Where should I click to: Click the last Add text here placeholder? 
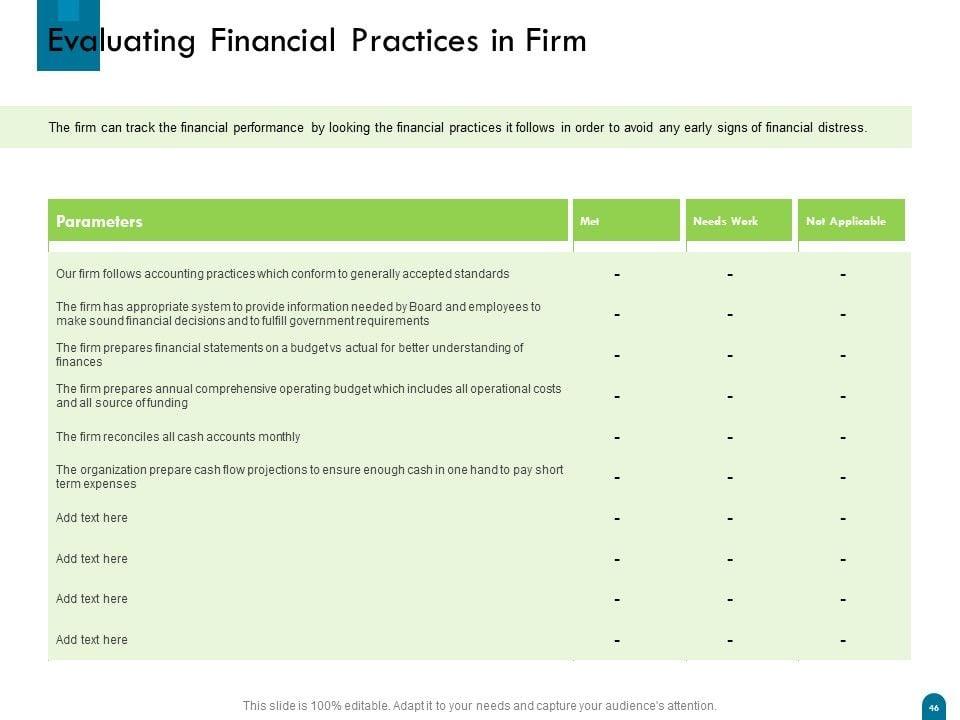92,640
